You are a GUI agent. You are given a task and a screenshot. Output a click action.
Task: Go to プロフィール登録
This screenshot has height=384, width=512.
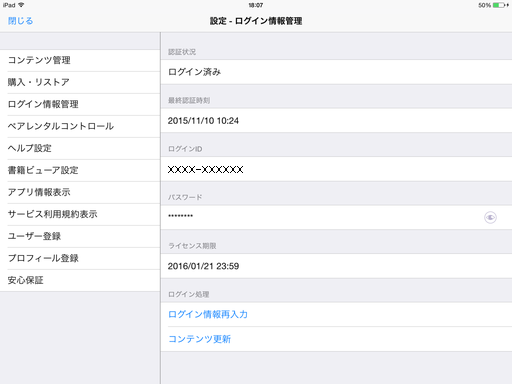80,258
